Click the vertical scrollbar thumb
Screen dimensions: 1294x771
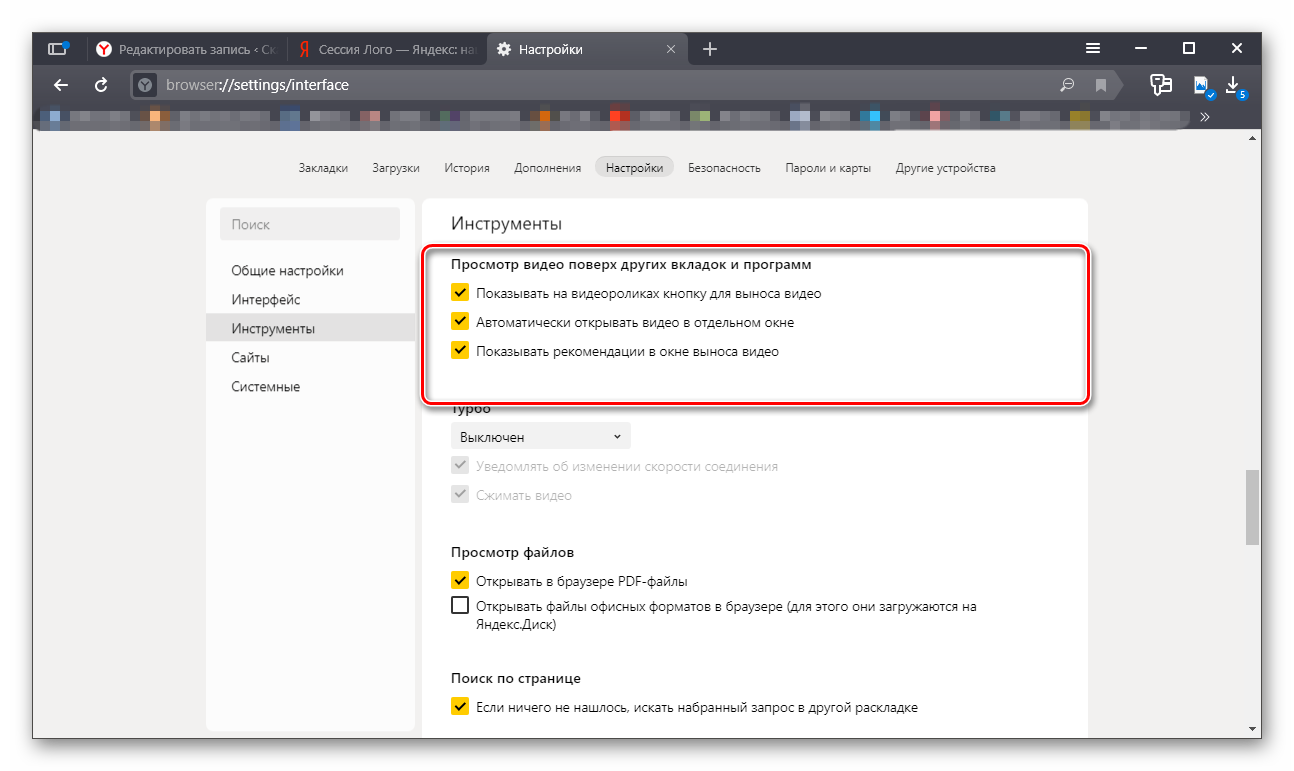(x=1253, y=507)
